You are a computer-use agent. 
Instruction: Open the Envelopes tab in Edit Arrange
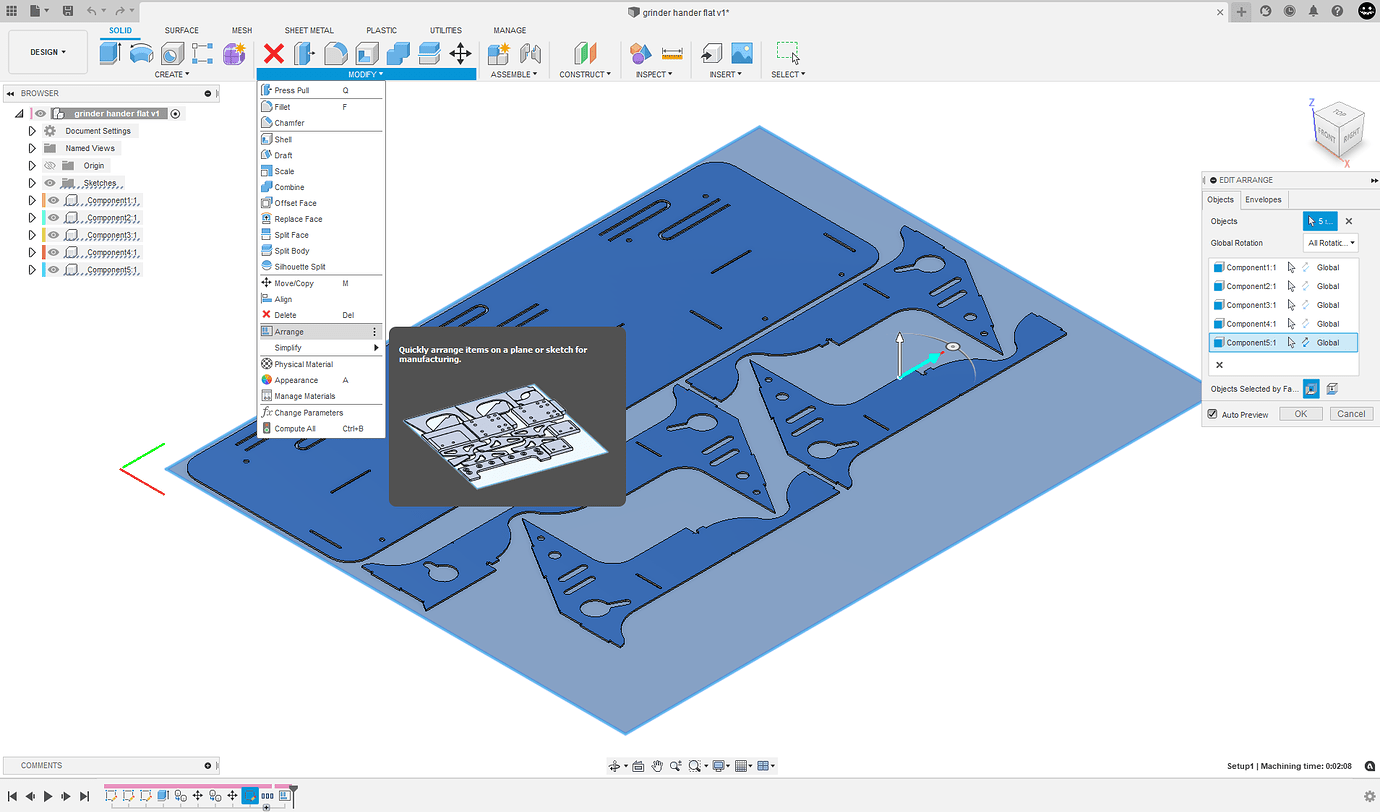tap(1263, 199)
